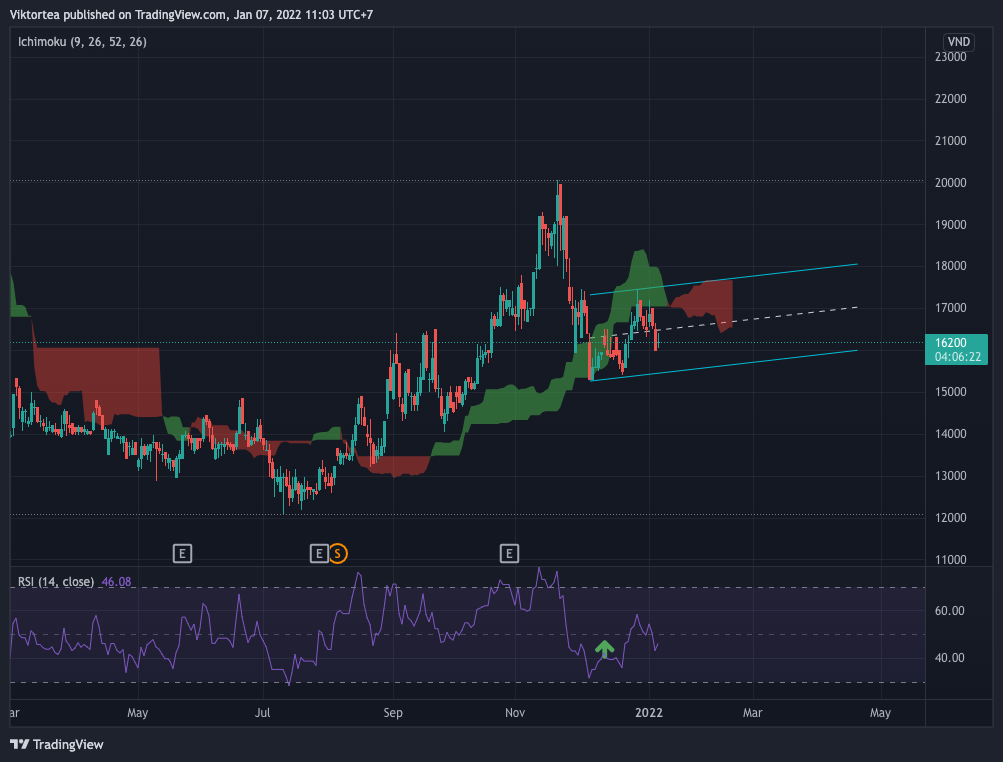Click the published by Viktortea header text
The width and height of the screenshot is (1003, 762).
191,14
